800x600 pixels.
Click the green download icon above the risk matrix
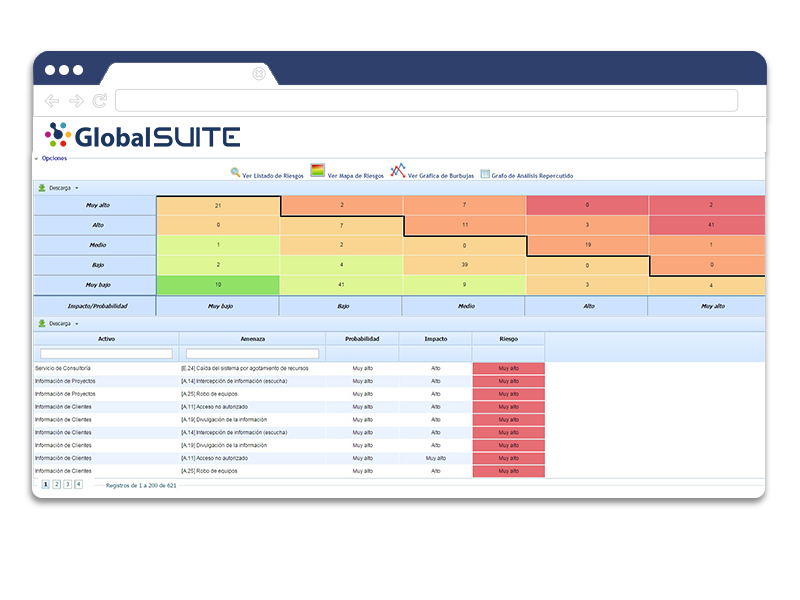[x=39, y=187]
